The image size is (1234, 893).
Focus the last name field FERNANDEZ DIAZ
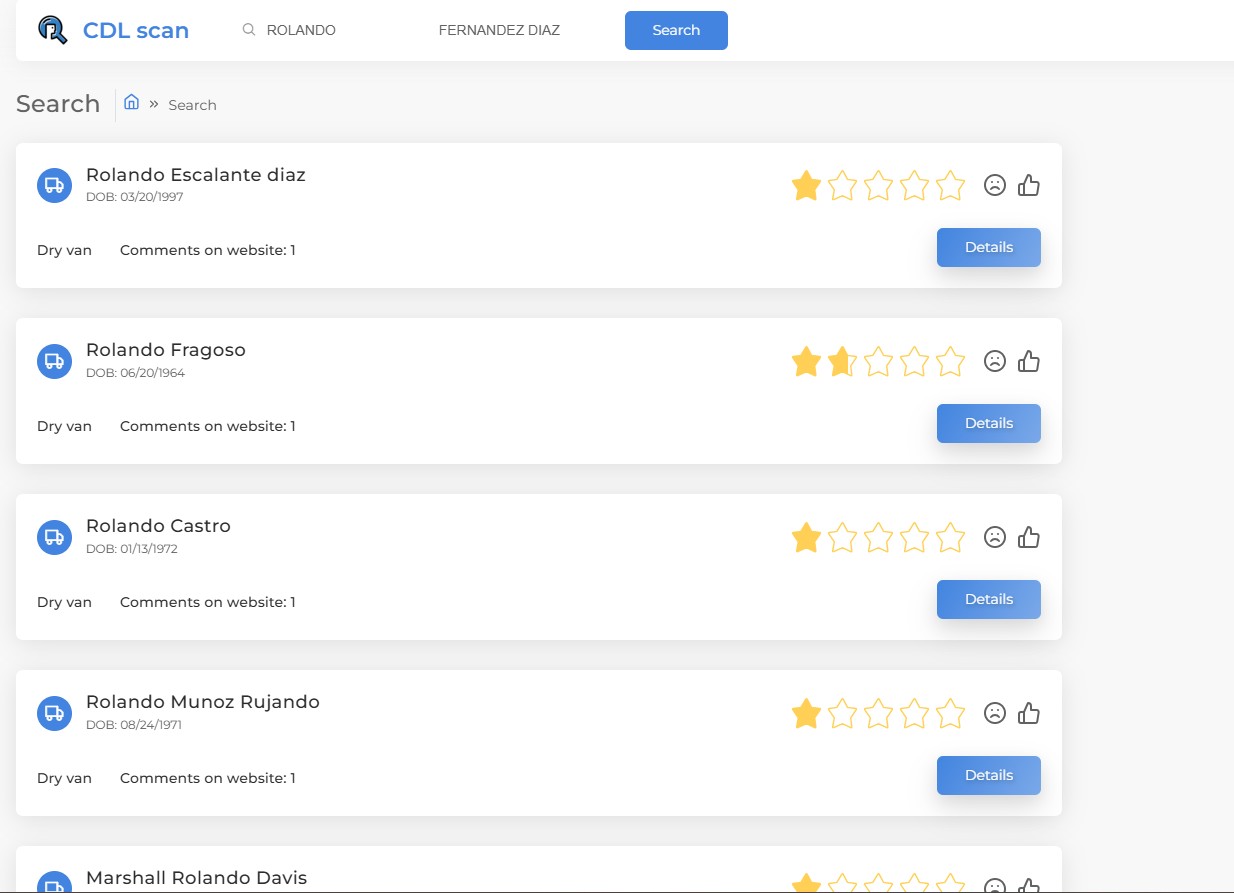(x=499, y=30)
